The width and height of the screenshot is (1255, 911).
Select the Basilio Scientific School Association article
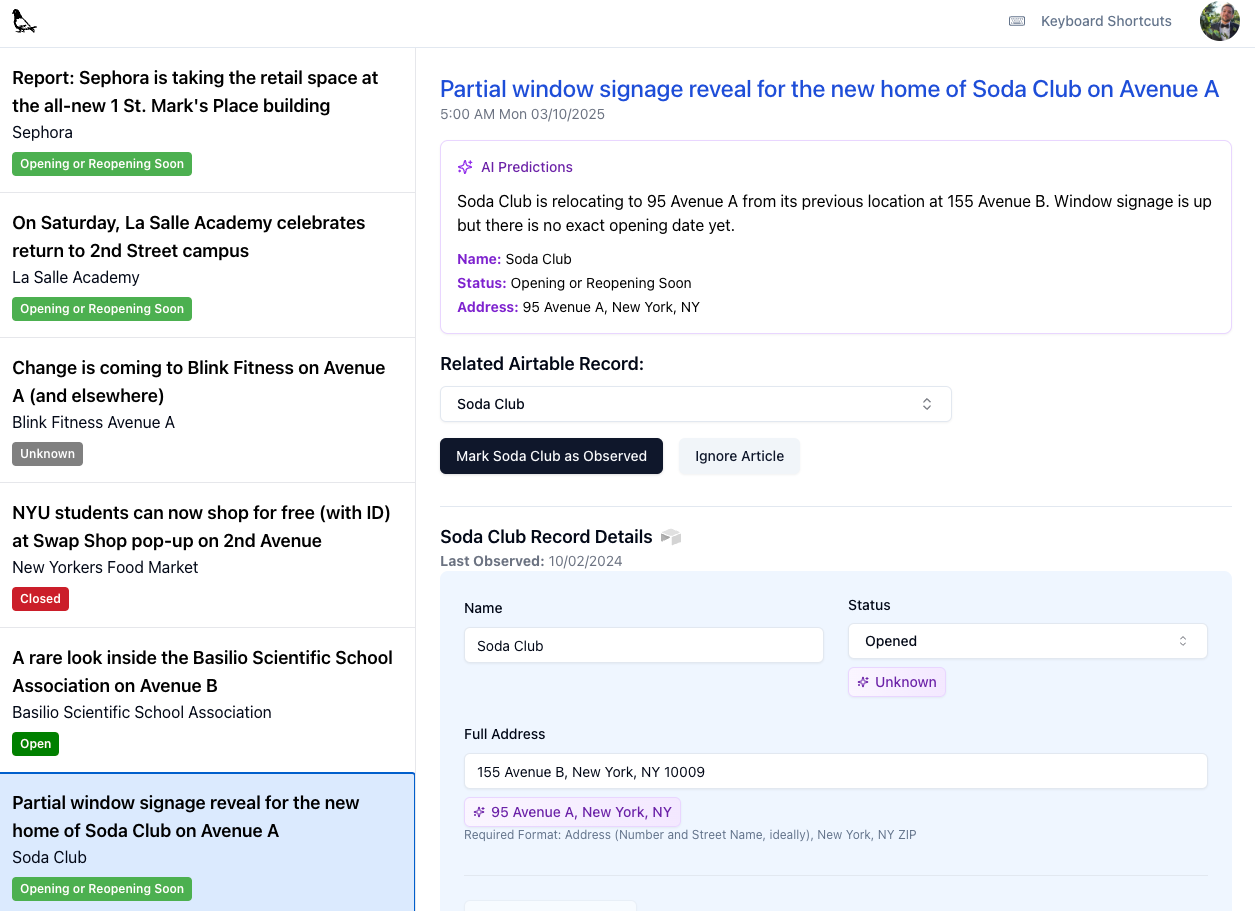207,700
